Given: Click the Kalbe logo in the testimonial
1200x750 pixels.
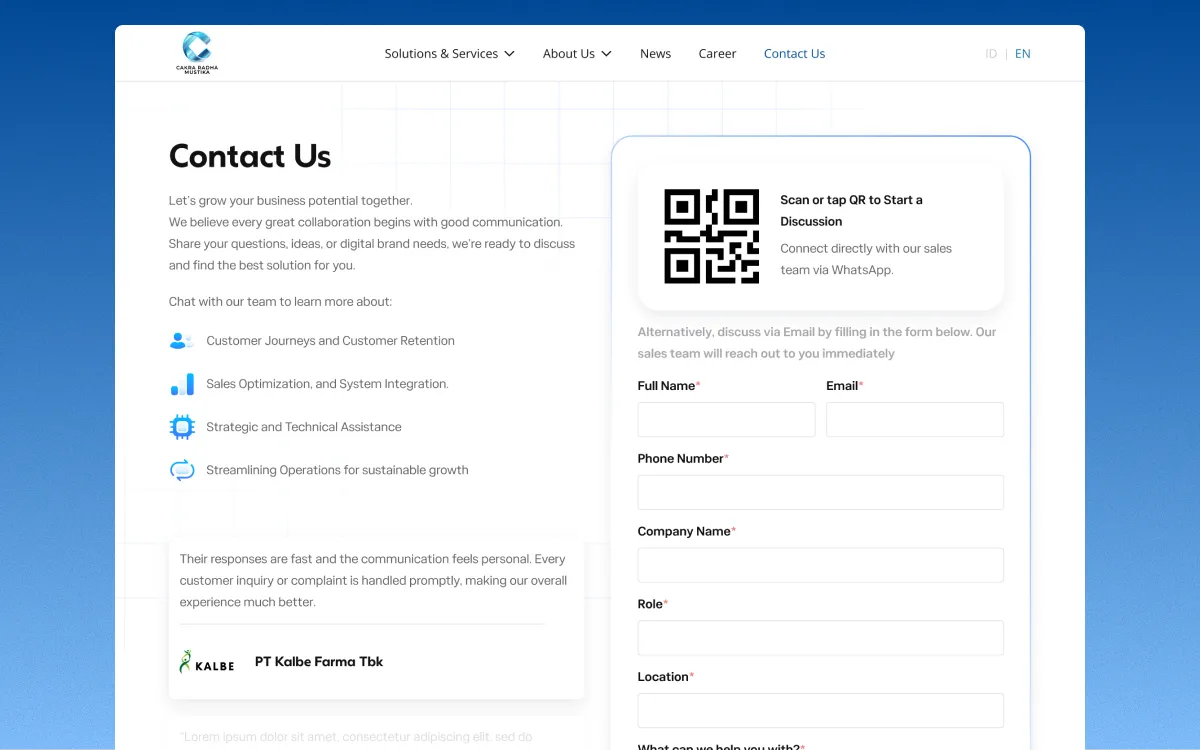Looking at the screenshot, I should [207, 662].
